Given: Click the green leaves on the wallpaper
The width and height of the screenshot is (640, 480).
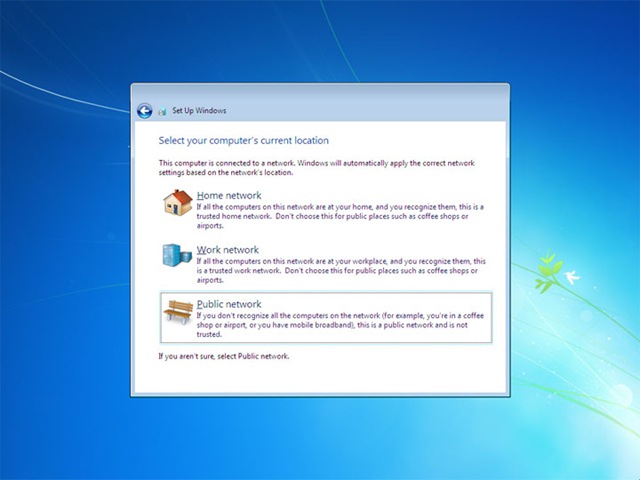Looking at the screenshot, I should (547, 271).
